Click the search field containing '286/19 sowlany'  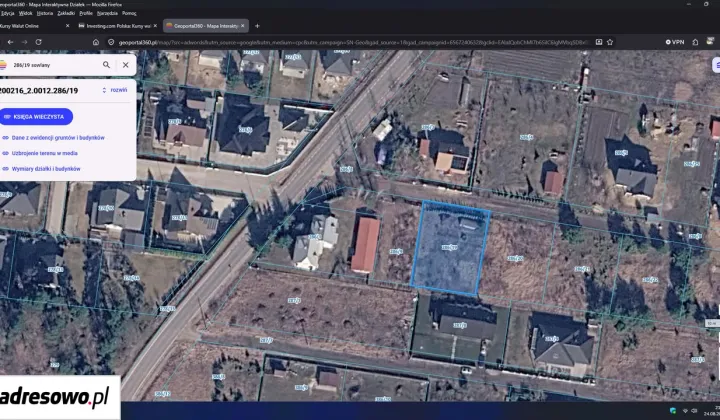55,65
